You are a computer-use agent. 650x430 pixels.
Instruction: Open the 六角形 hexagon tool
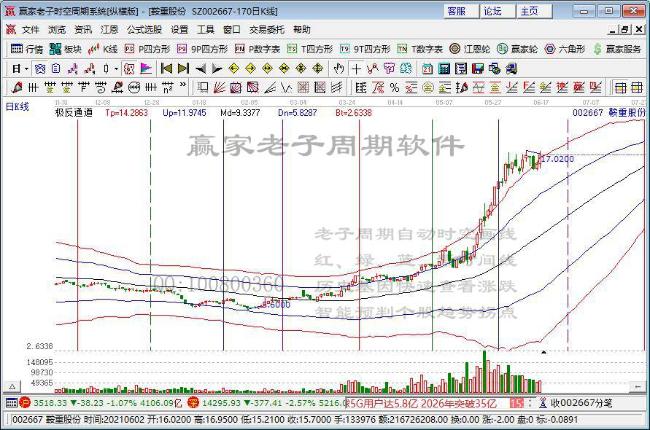[x=565, y=49]
